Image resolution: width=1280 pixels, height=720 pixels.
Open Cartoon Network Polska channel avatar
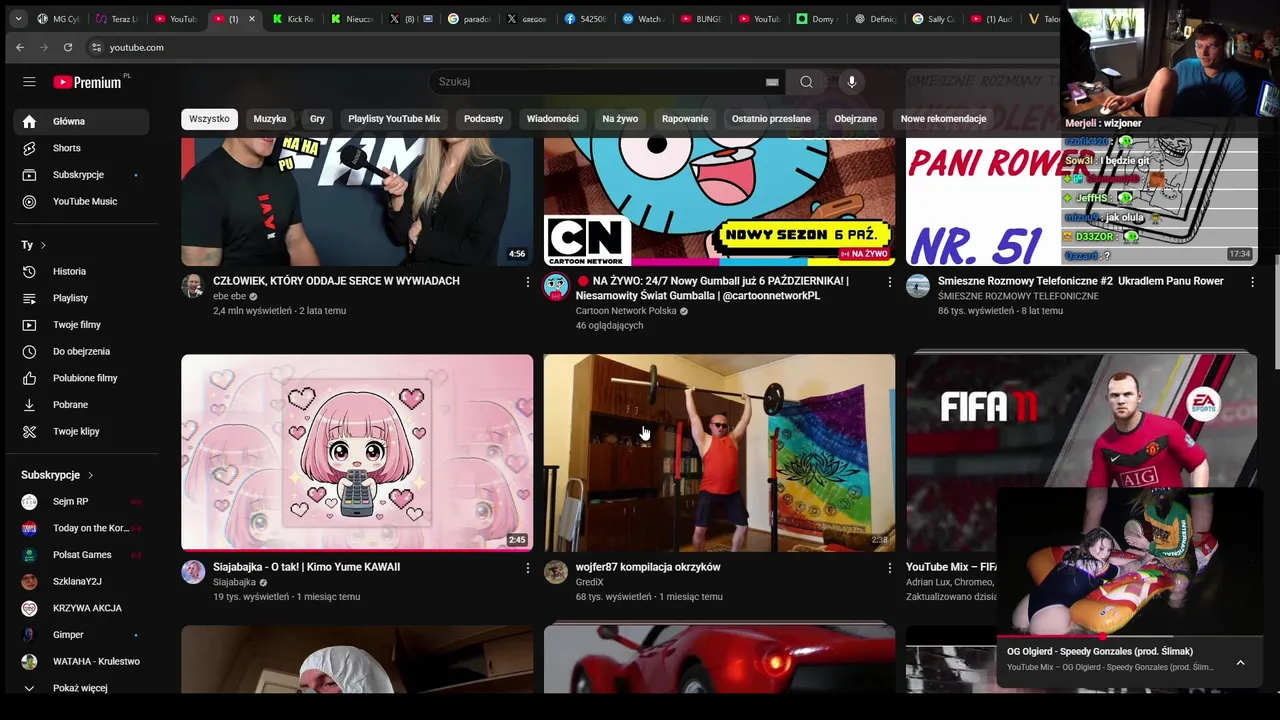tap(556, 287)
